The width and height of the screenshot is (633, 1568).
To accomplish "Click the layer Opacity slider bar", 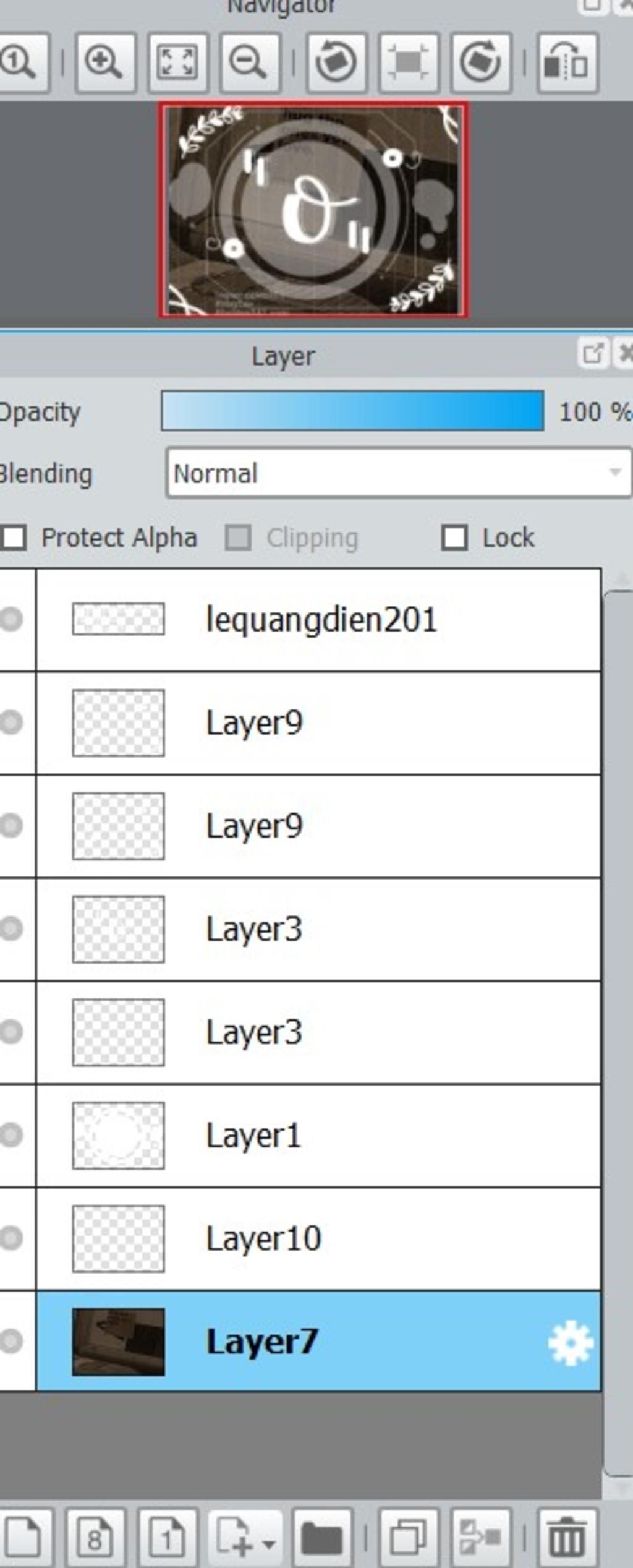I will (x=352, y=411).
